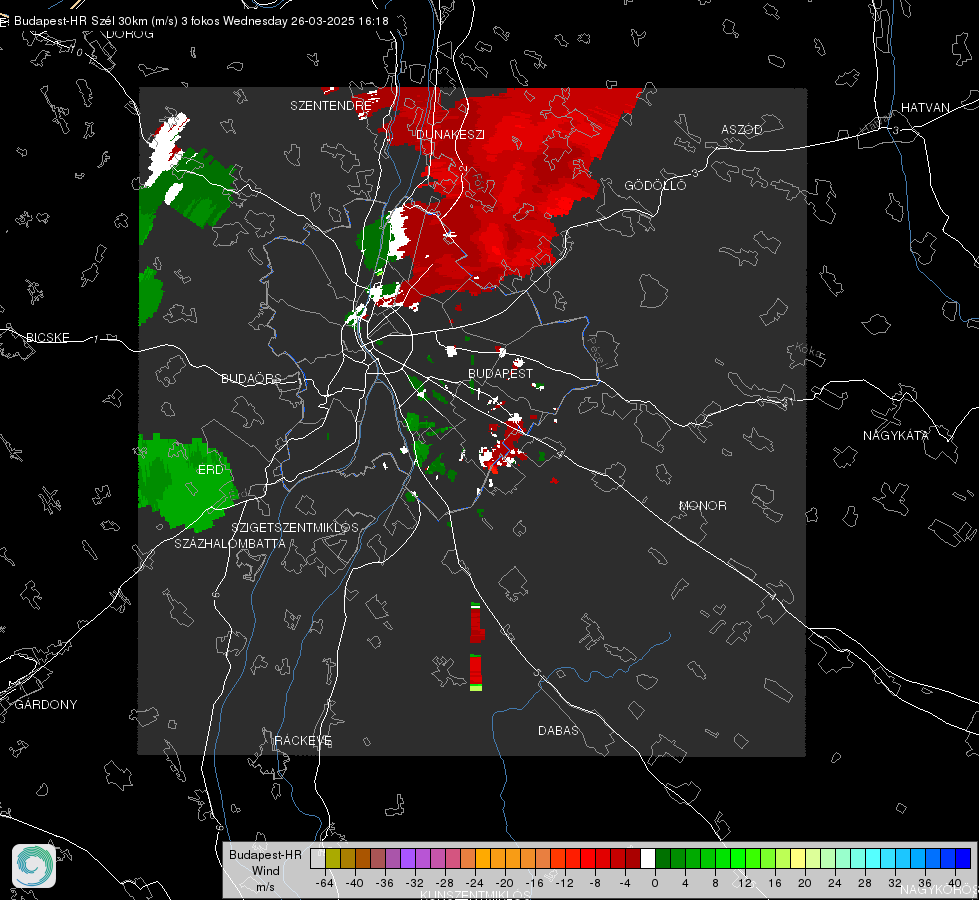
Task: Select the darkest blue last legend swatch
Action: pos(963,859)
